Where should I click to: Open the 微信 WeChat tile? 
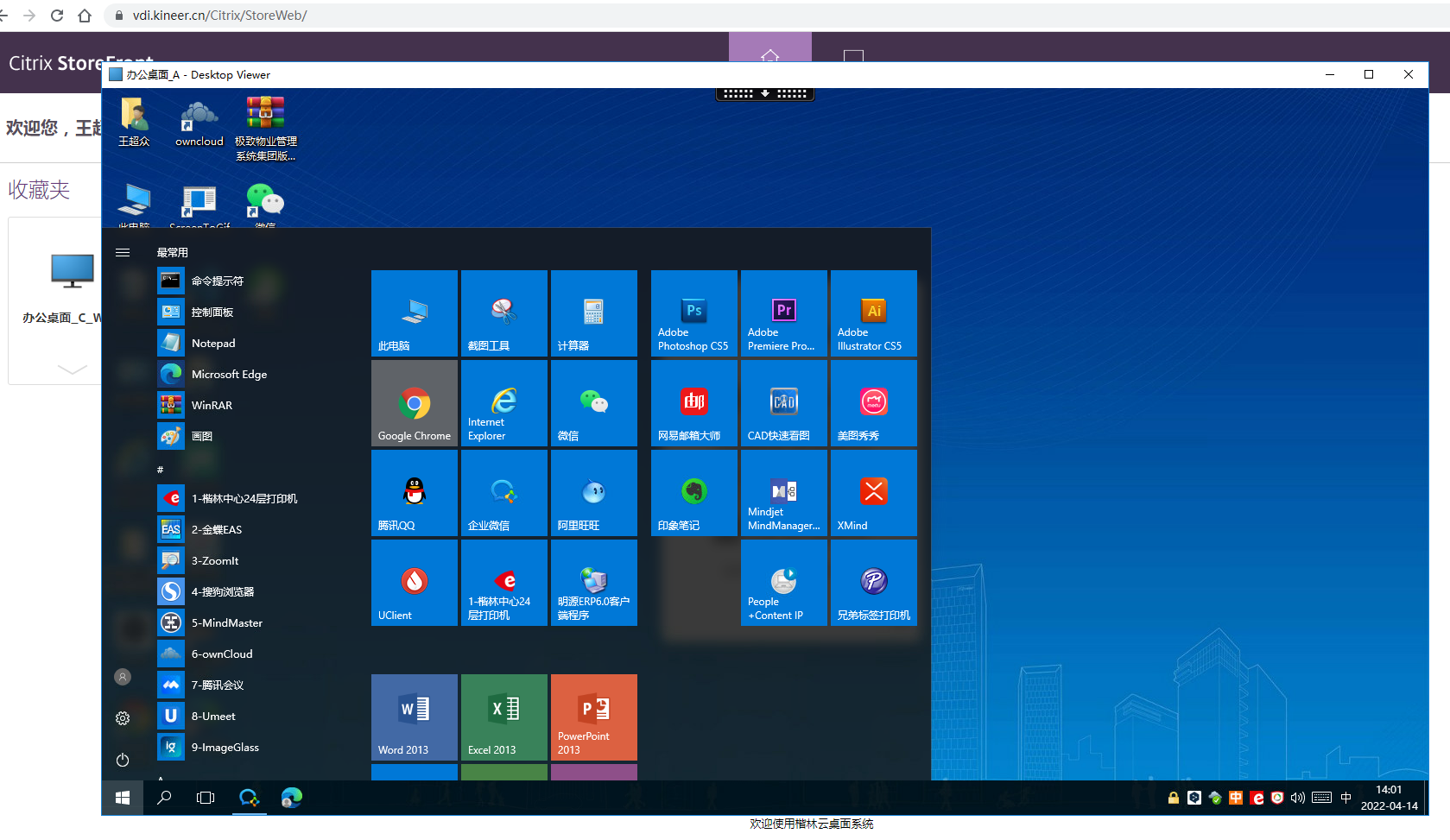[594, 403]
